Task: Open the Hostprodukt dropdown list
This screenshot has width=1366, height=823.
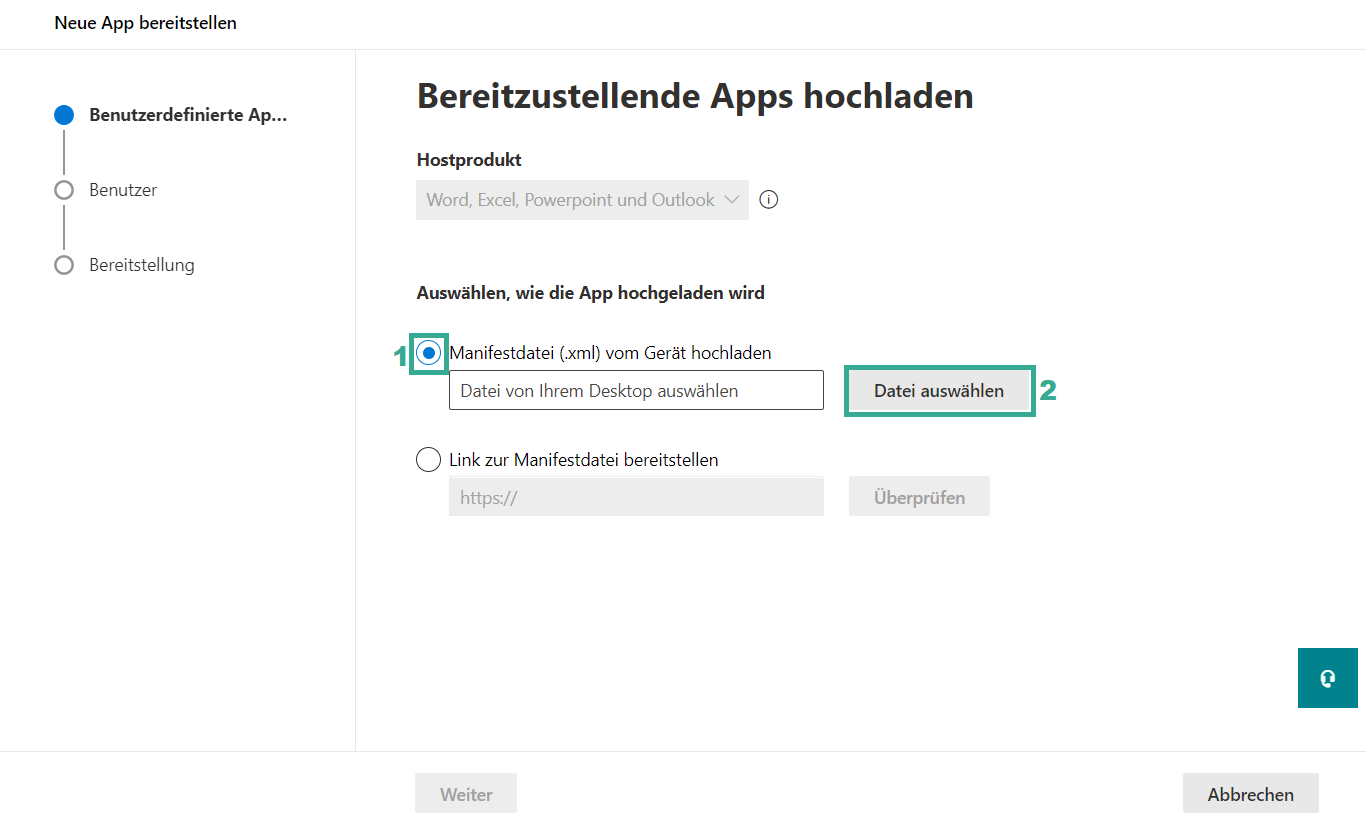Action: 570,200
